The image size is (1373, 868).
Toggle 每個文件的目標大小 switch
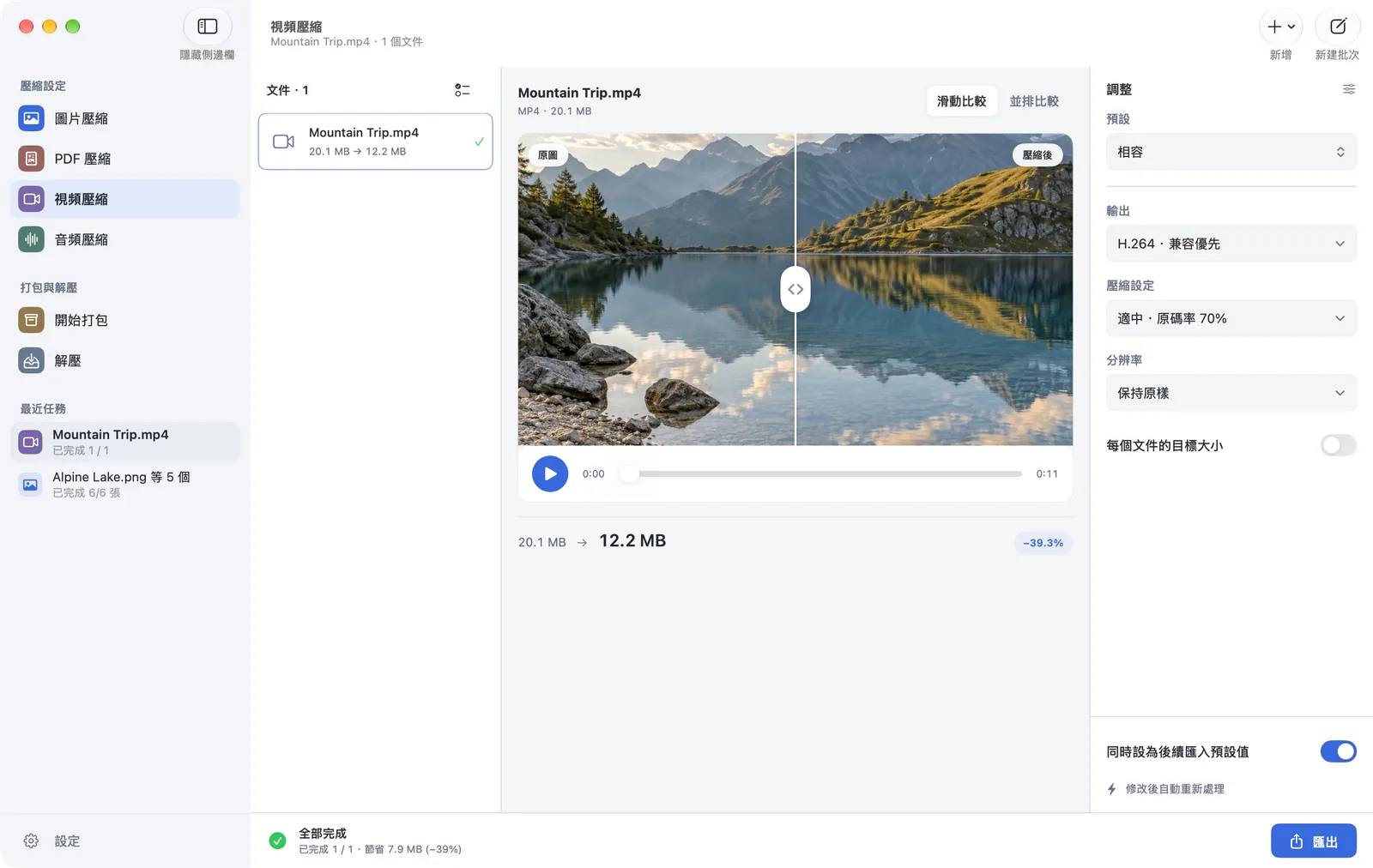[1338, 445]
